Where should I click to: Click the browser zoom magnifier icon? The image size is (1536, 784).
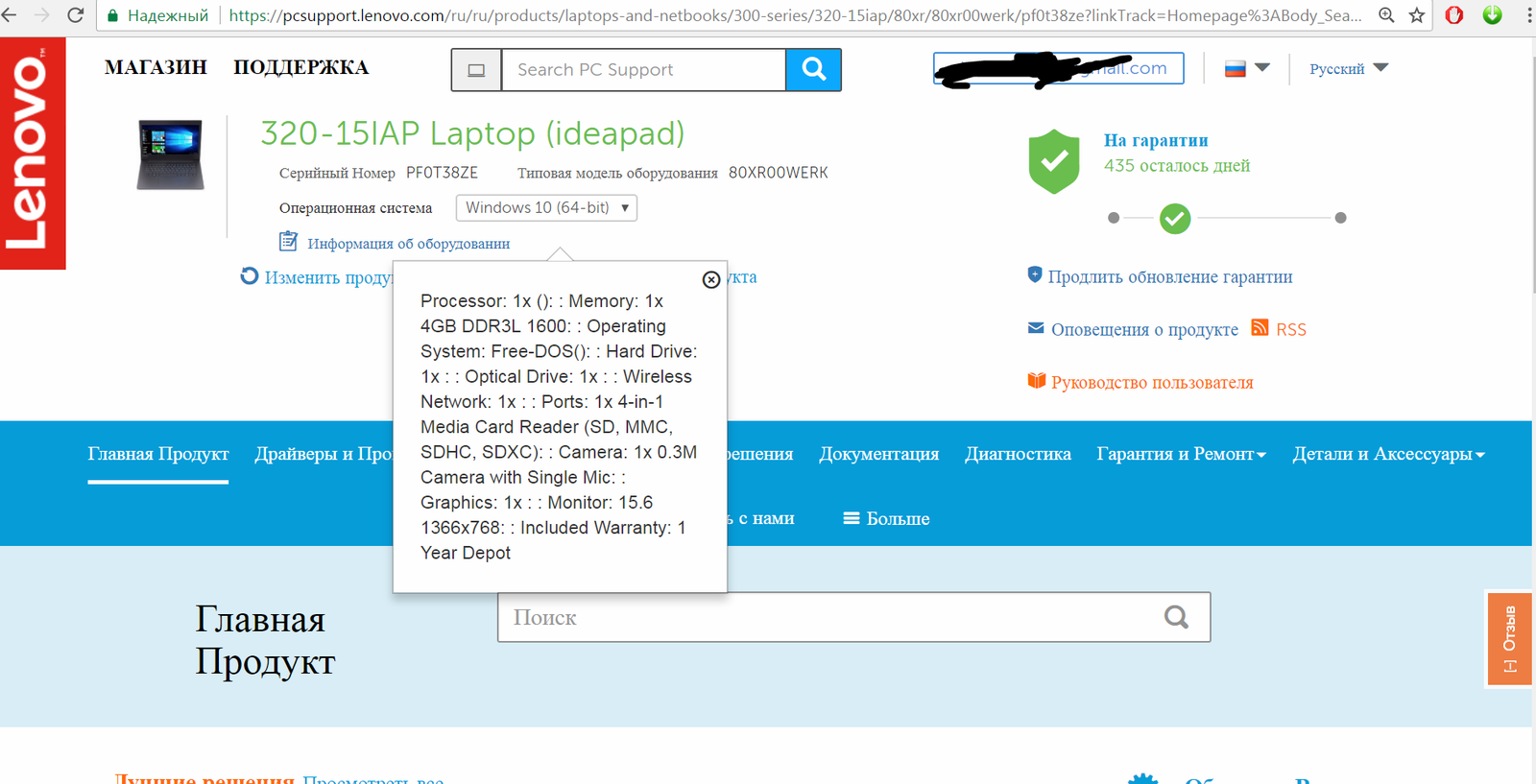(1386, 15)
